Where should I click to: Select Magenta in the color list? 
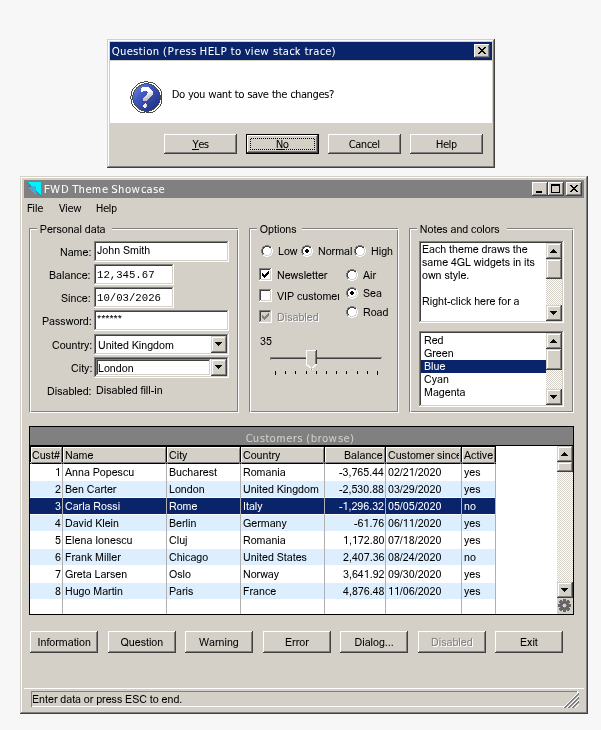(x=483, y=392)
